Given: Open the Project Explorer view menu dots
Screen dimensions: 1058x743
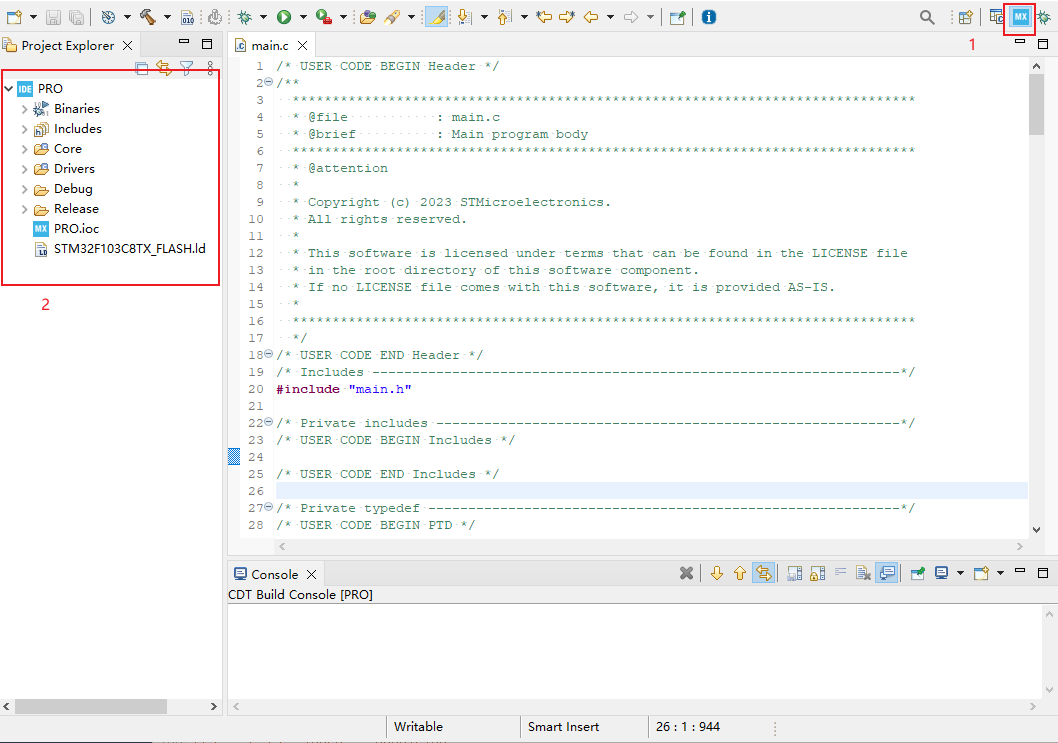Looking at the screenshot, I should click(211, 67).
